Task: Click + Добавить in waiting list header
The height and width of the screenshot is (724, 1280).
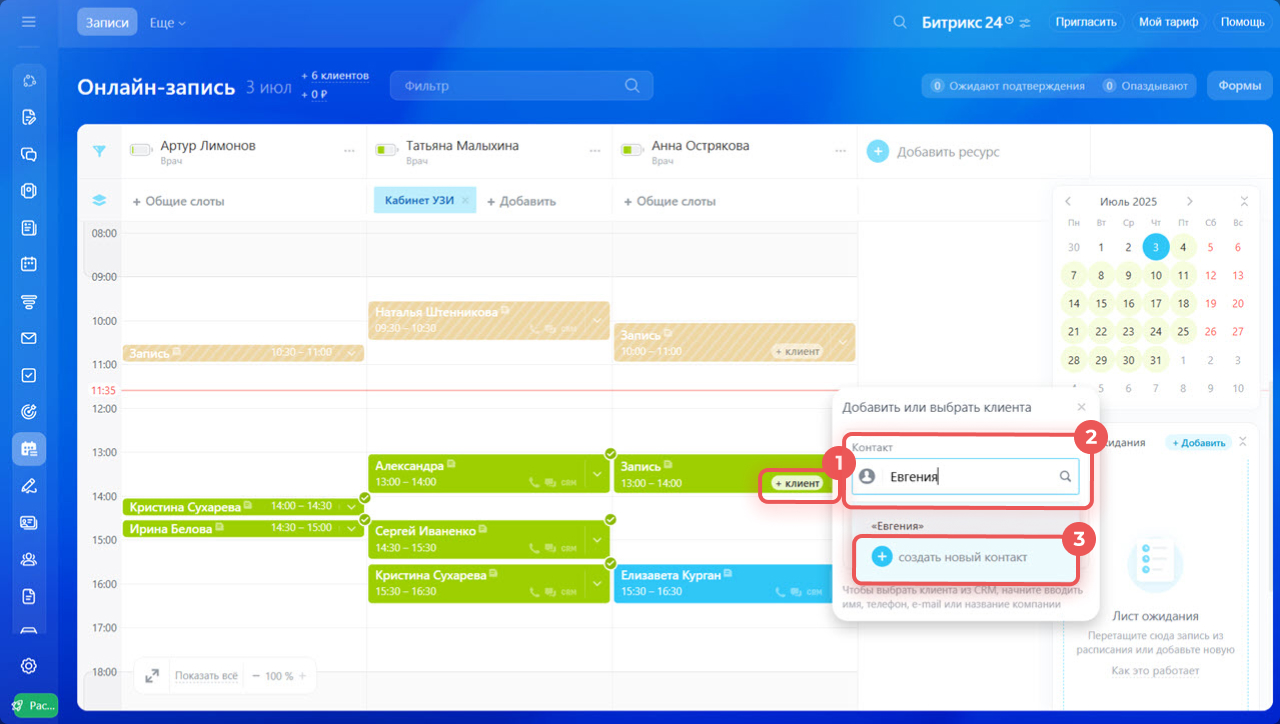Action: 1198,442
